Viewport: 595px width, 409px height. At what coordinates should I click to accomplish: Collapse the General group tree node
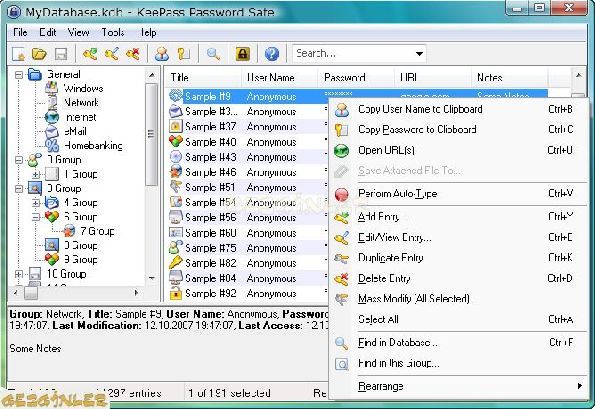19,74
